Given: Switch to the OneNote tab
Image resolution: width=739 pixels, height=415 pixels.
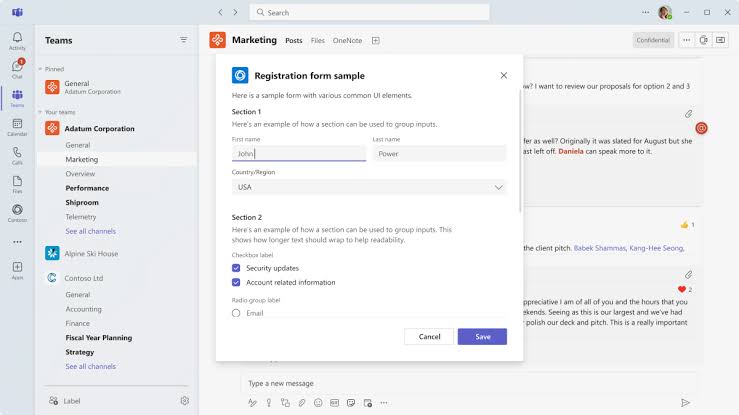Looking at the screenshot, I should click(347, 41).
